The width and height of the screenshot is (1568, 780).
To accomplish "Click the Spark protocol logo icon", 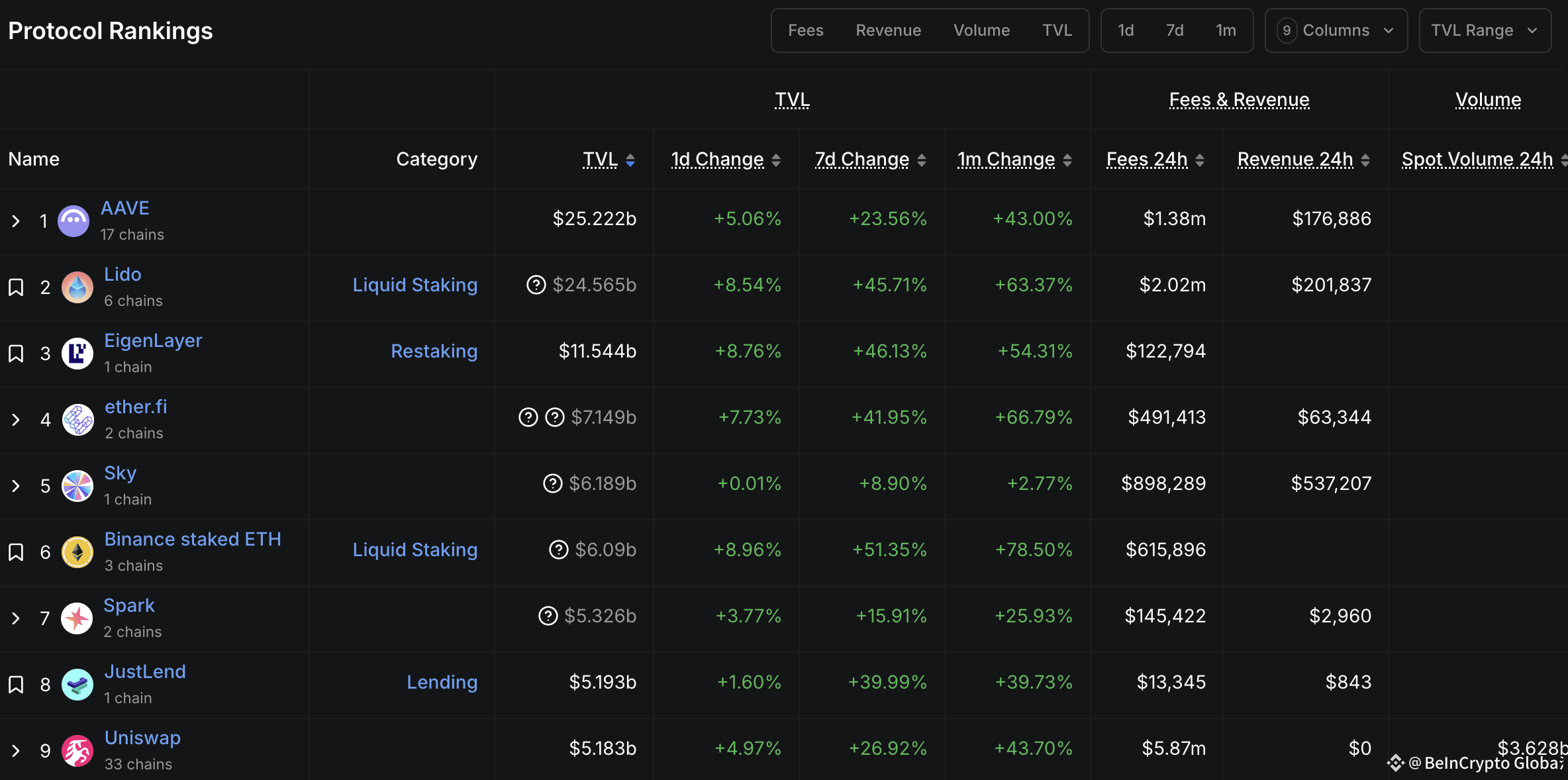I will pos(77,618).
